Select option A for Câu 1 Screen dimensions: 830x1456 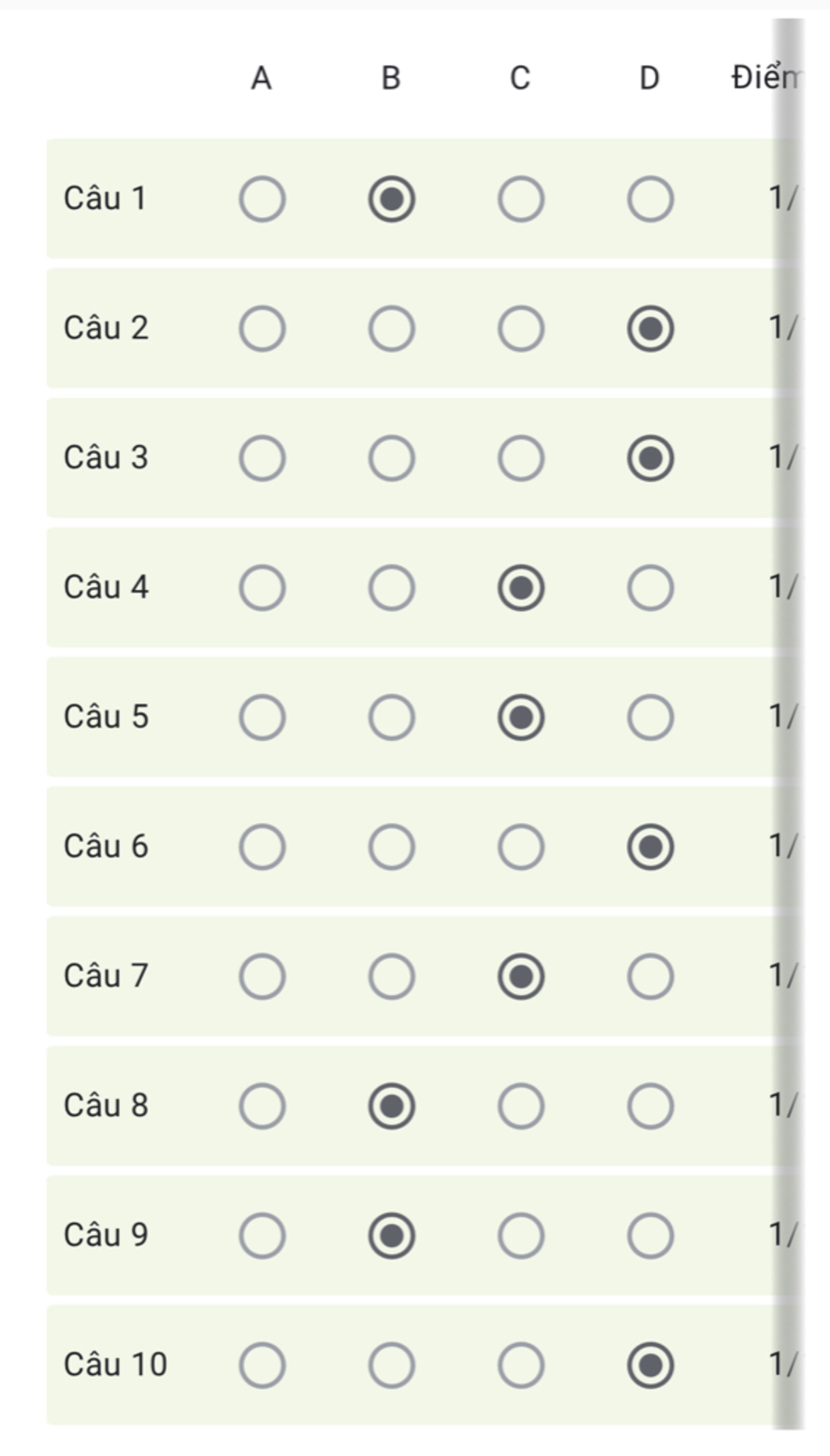262,199
